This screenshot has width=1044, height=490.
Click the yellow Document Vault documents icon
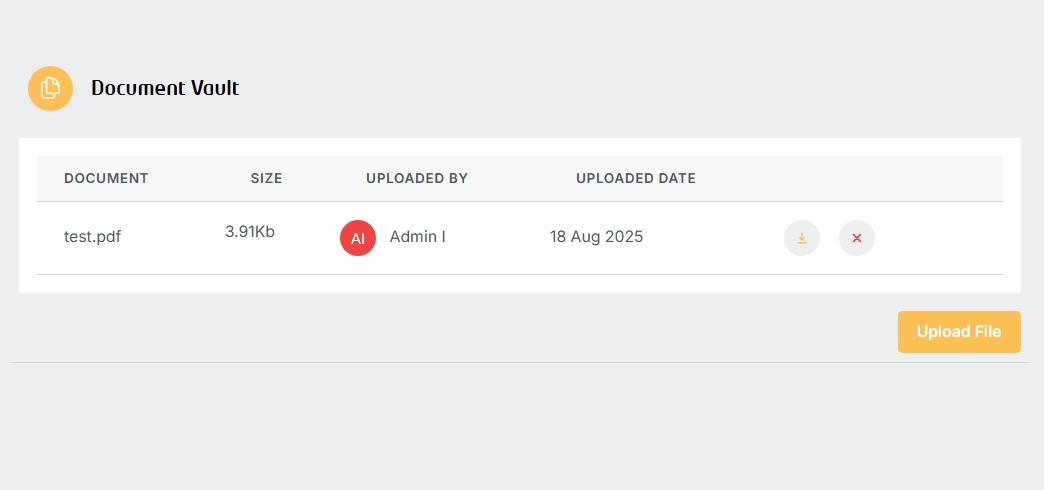[50, 88]
